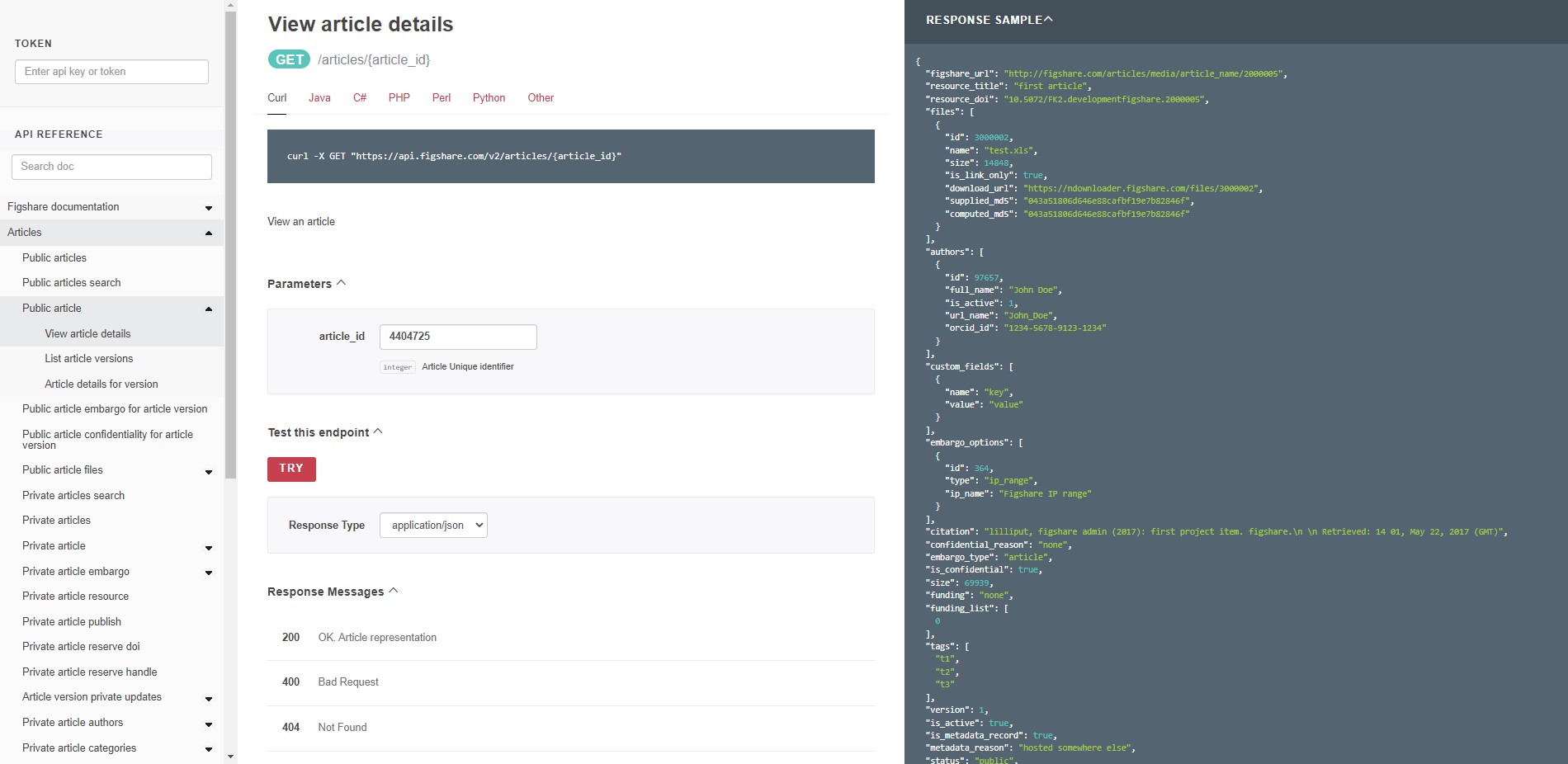Click the 404 Not Found row
Viewport: 1568px width, 764px height.
(x=571, y=728)
